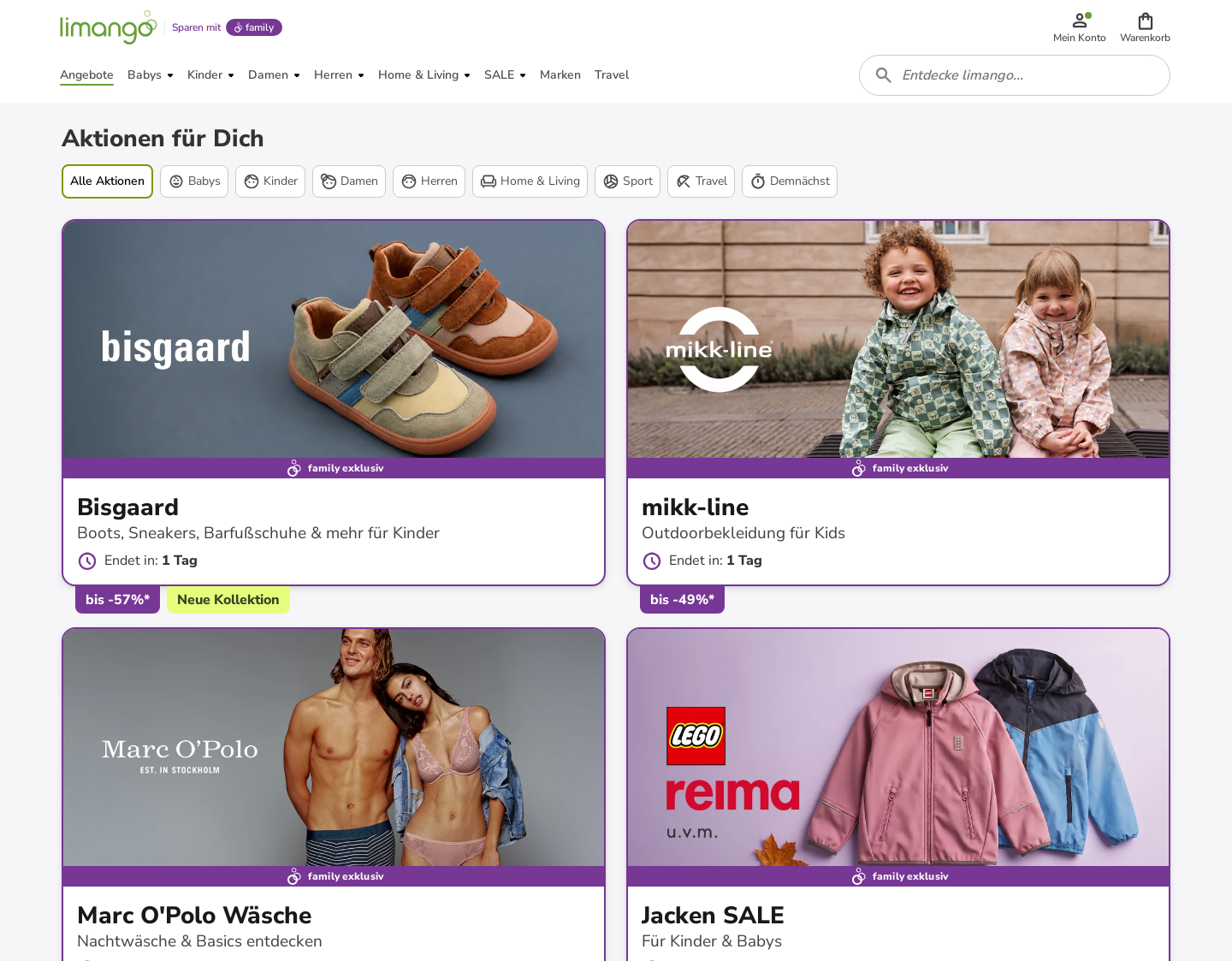Click 'Boots, Sneakers, Barfußschuhe & mehr für Kinder'

click(x=258, y=533)
